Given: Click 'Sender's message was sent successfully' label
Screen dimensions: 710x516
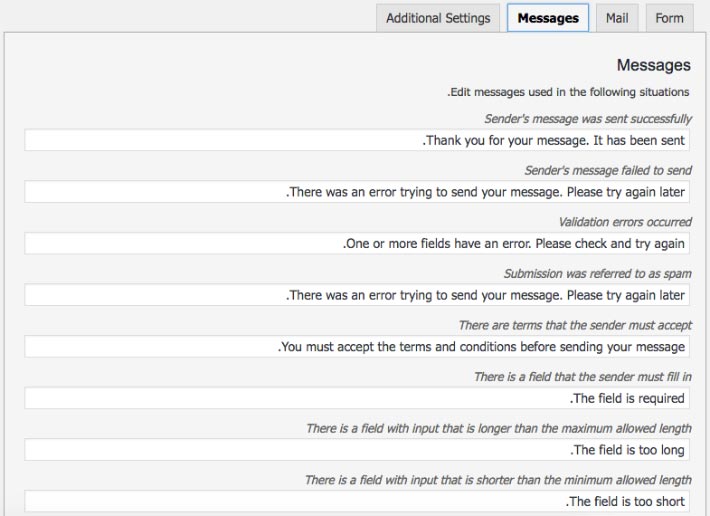Looking at the screenshot, I should click(588, 119).
